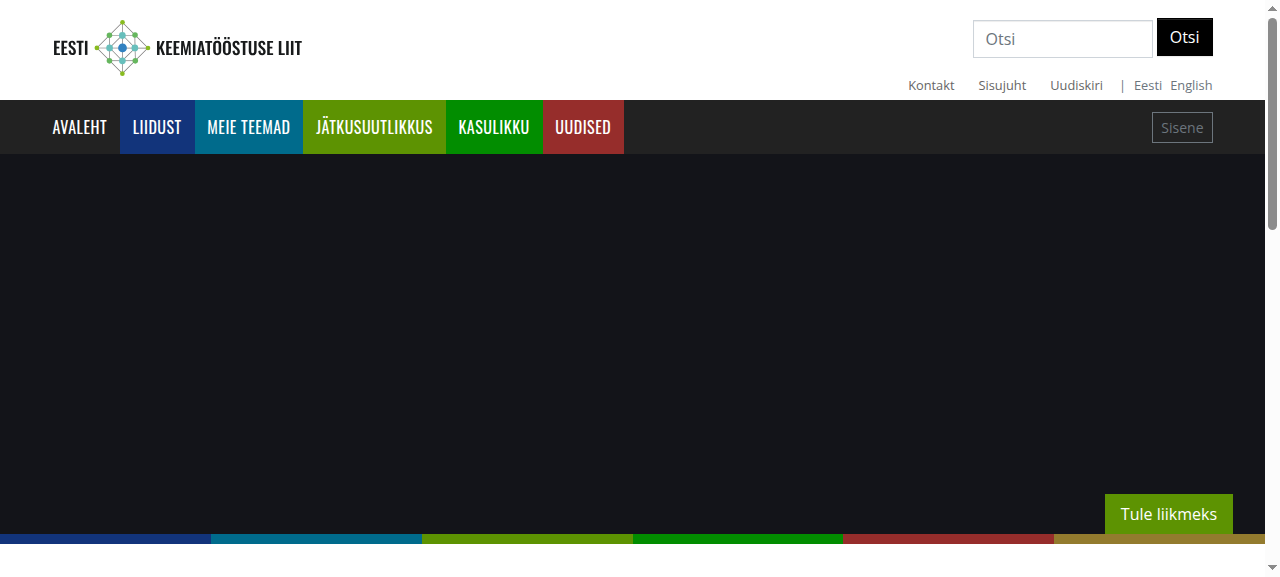Switch the site language to English
The height and width of the screenshot is (577, 1280).
pos(1191,86)
